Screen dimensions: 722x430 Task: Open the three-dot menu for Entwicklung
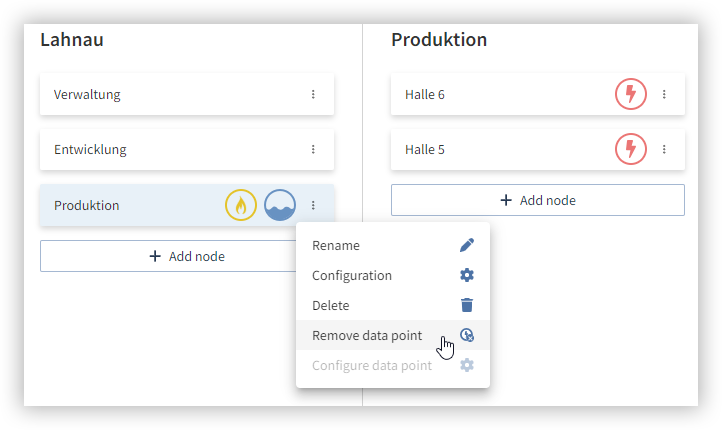click(x=313, y=149)
